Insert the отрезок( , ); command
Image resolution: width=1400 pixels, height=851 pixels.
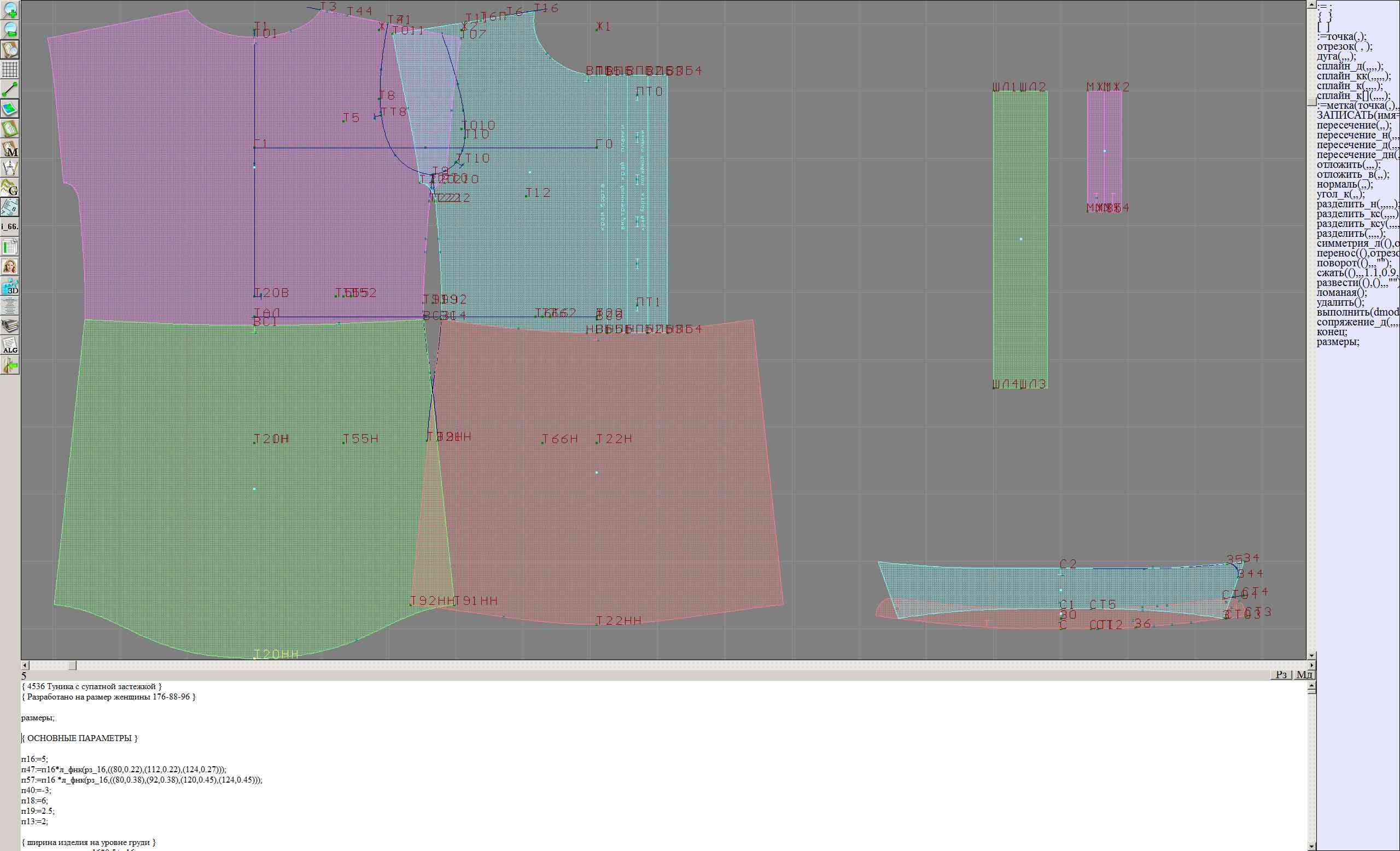(1343, 46)
